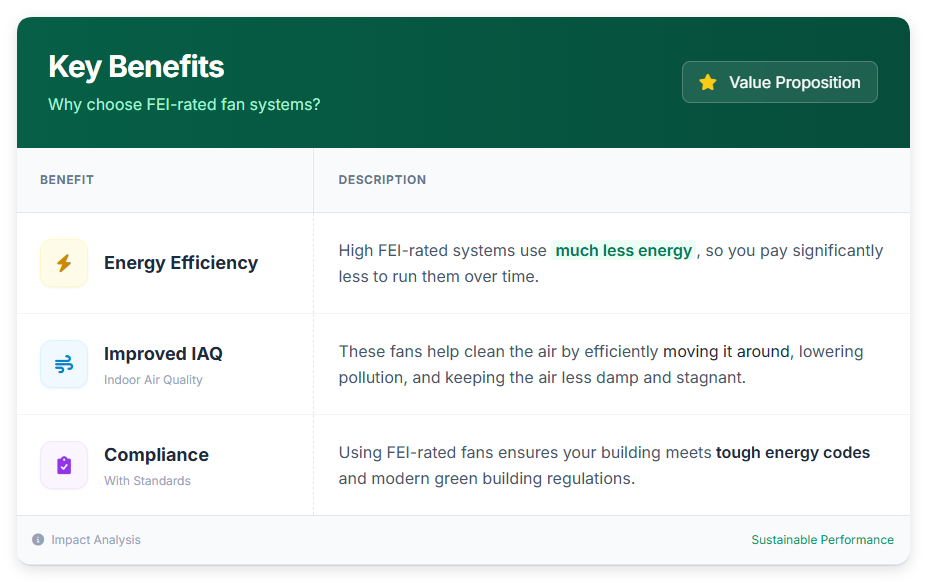
Task: Select the airflow icon beside Improved IAQ
Action: [x=62, y=363]
